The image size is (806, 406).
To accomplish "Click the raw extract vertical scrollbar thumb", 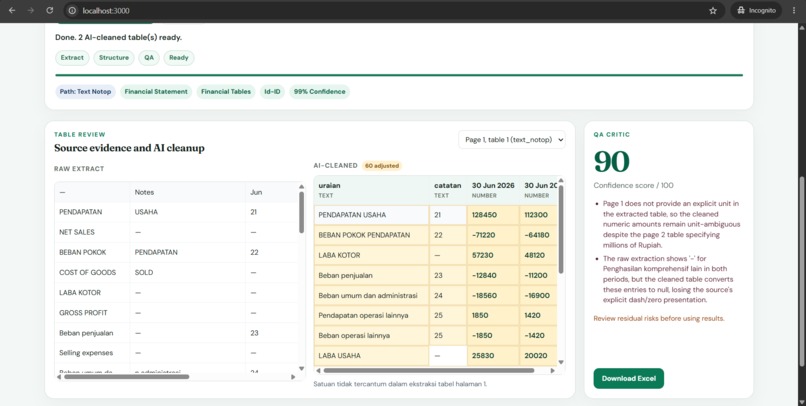I will click(301, 212).
